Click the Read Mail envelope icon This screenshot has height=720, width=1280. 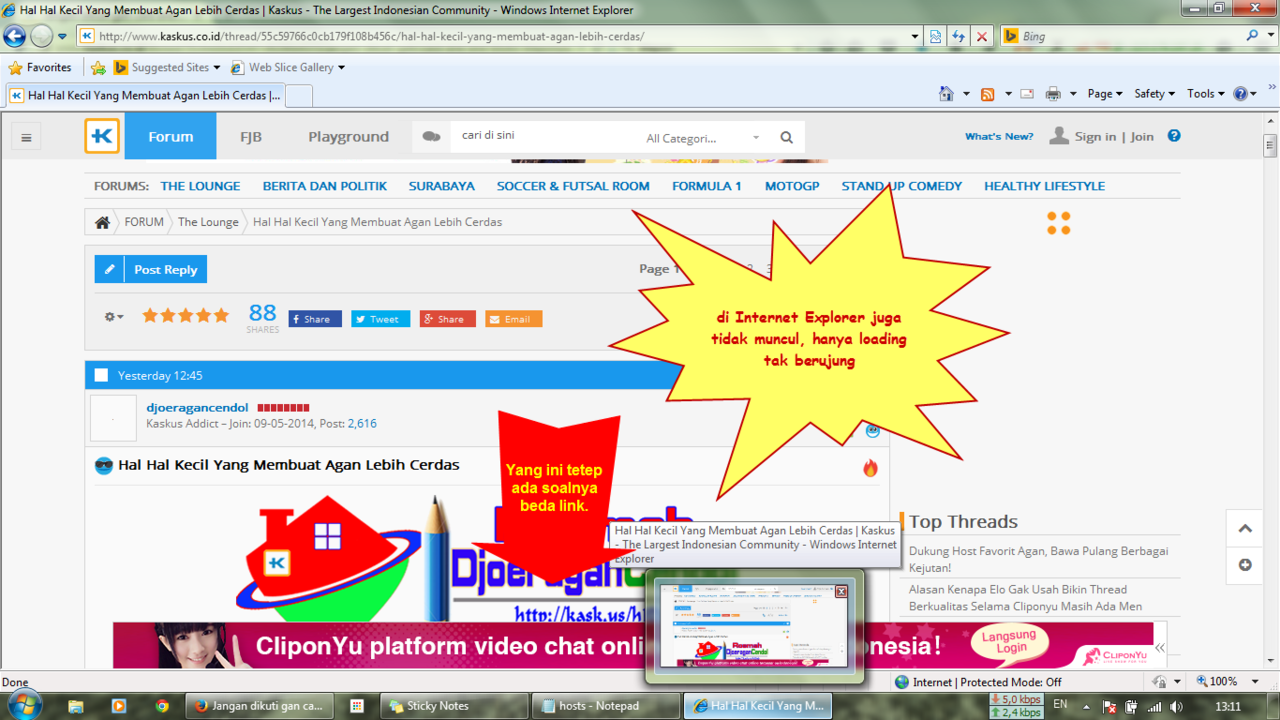(1027, 94)
